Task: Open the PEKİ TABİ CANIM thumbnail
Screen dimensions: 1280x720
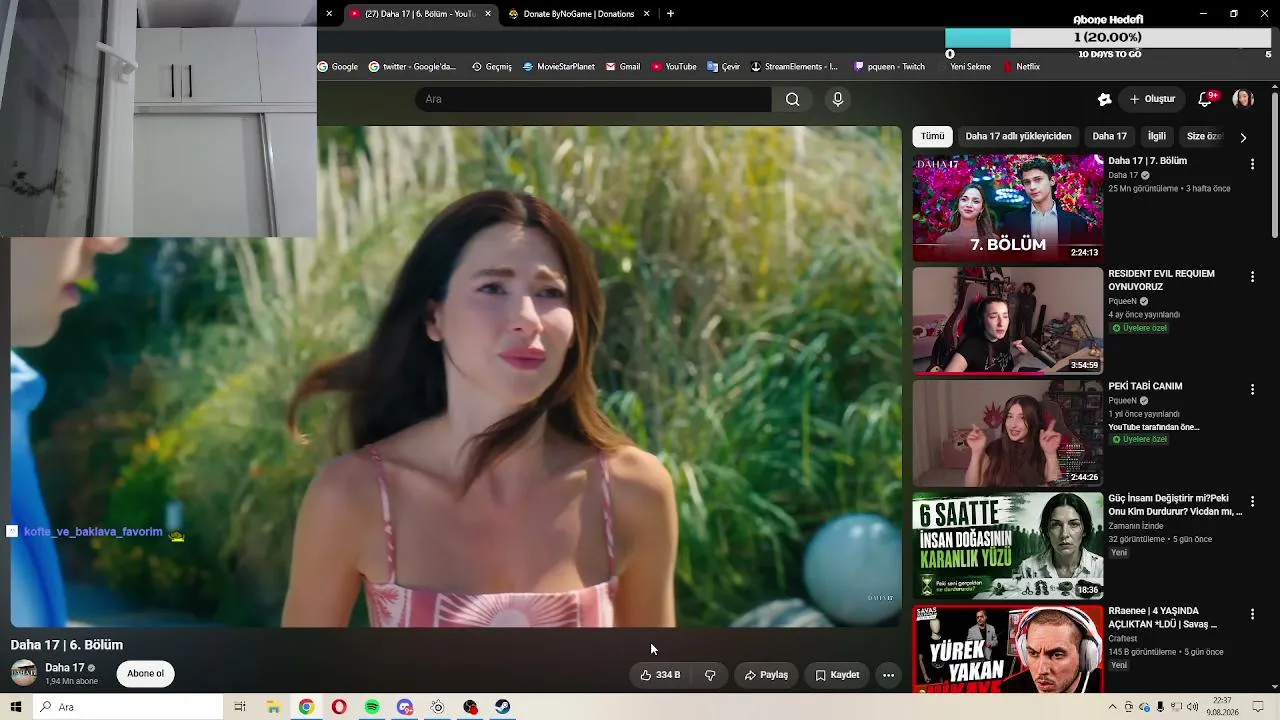Action: point(1008,433)
